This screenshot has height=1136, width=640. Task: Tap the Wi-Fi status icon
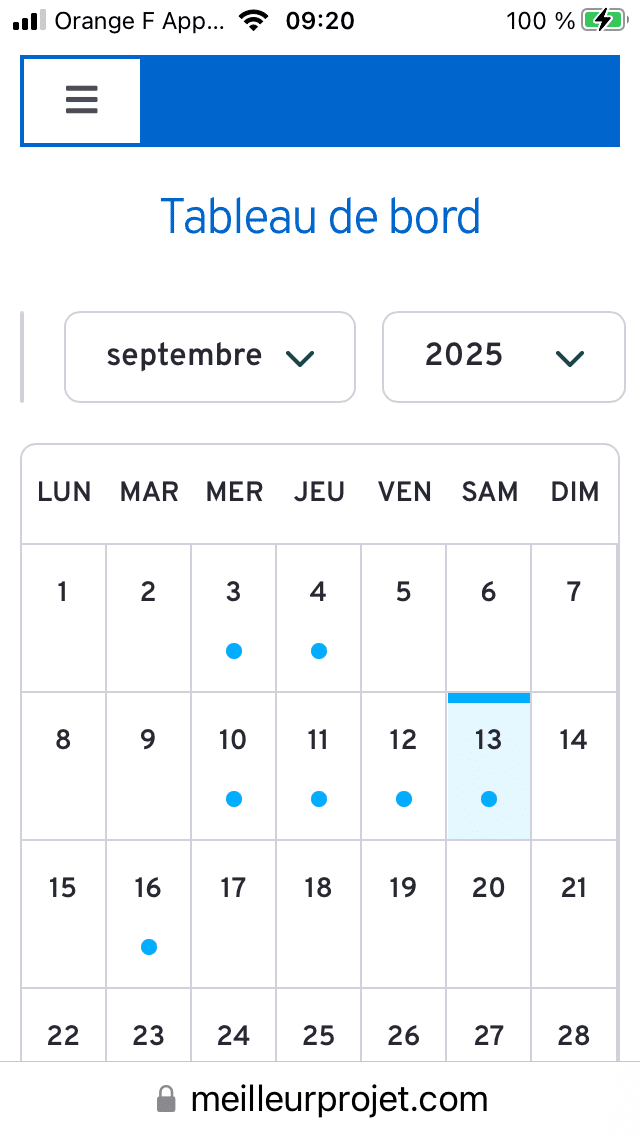pyautogui.click(x=256, y=20)
